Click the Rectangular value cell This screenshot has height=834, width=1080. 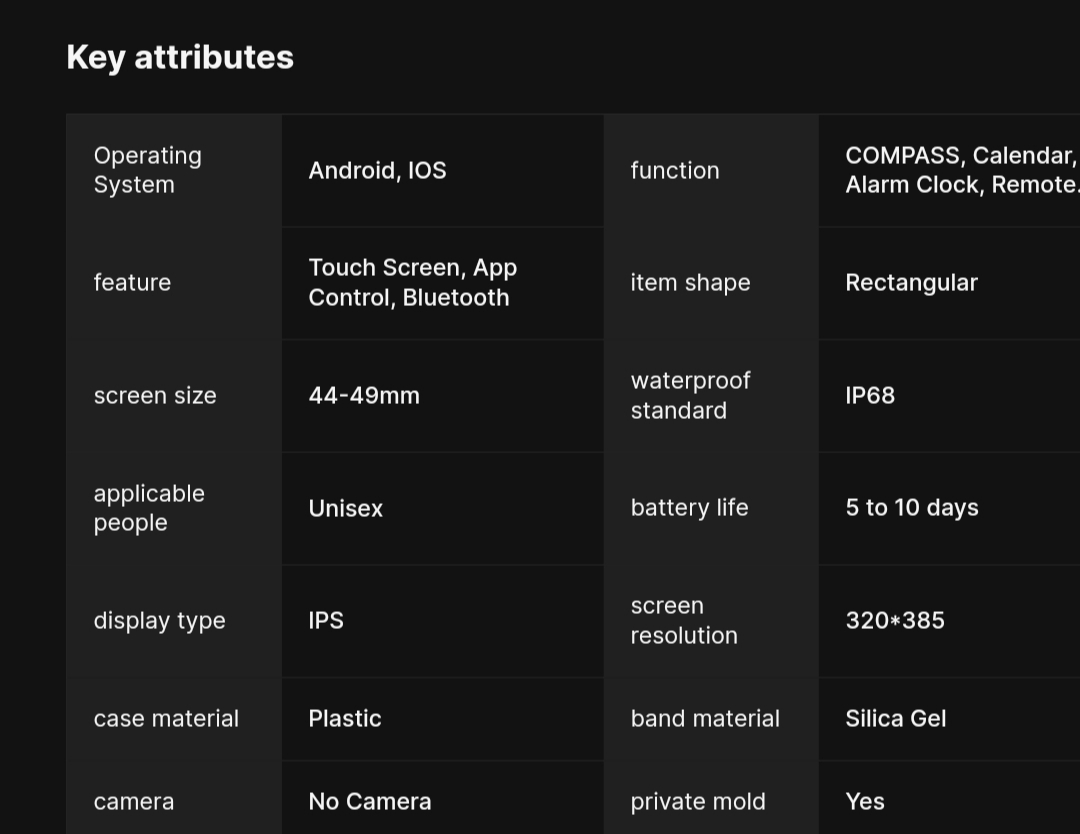point(911,282)
